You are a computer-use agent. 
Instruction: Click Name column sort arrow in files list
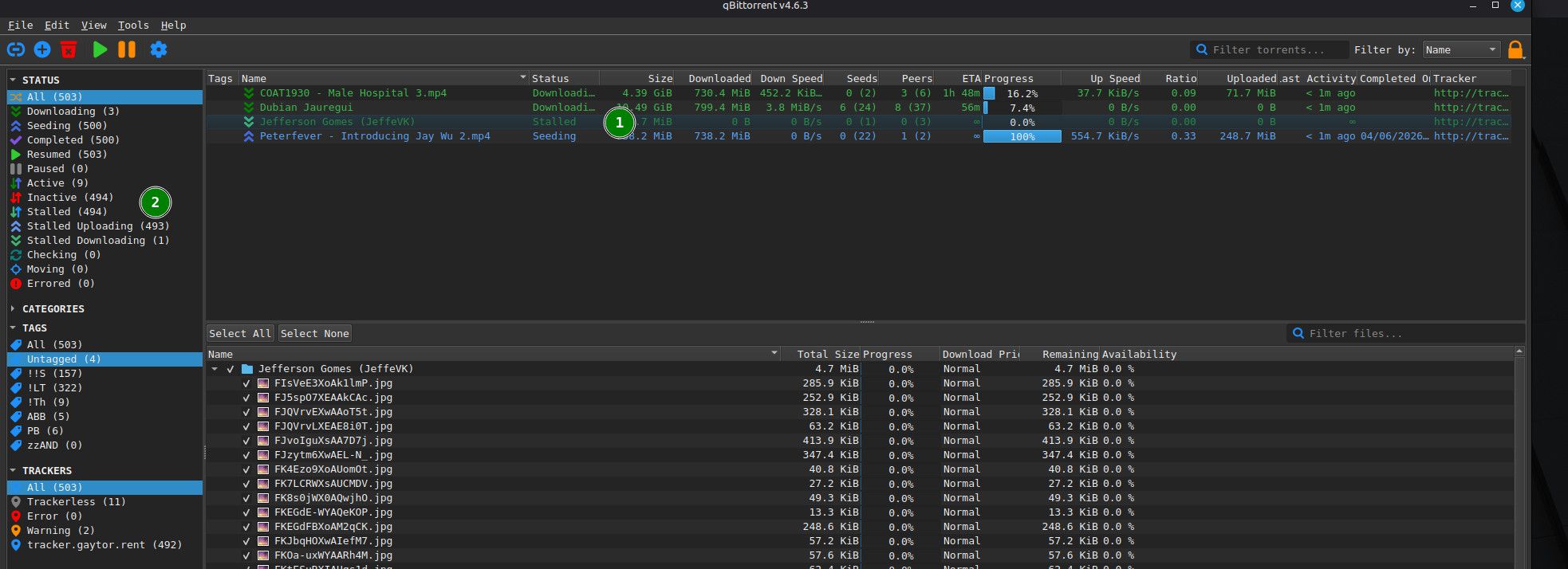click(774, 354)
